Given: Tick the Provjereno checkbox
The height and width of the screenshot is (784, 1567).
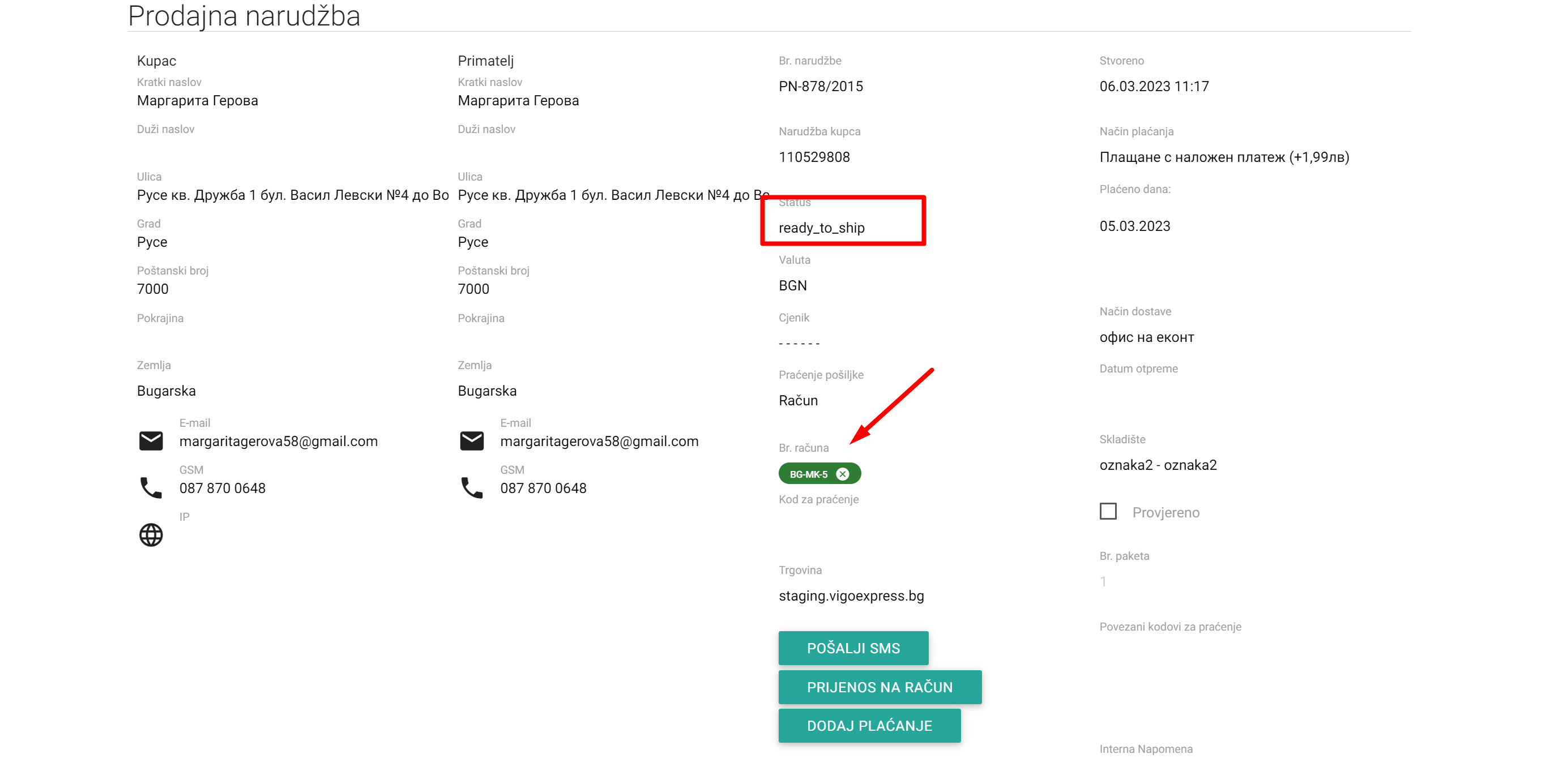Looking at the screenshot, I should click(1108, 511).
